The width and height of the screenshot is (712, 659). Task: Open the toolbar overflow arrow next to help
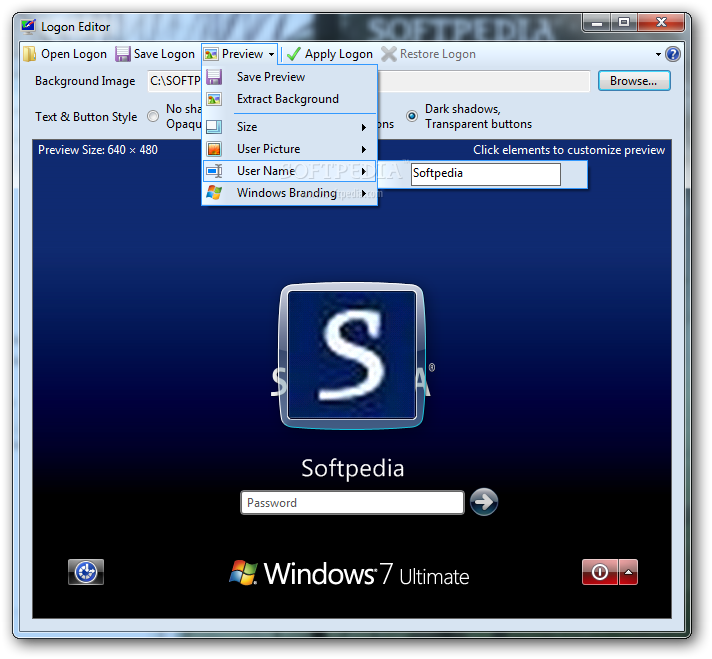(658, 55)
